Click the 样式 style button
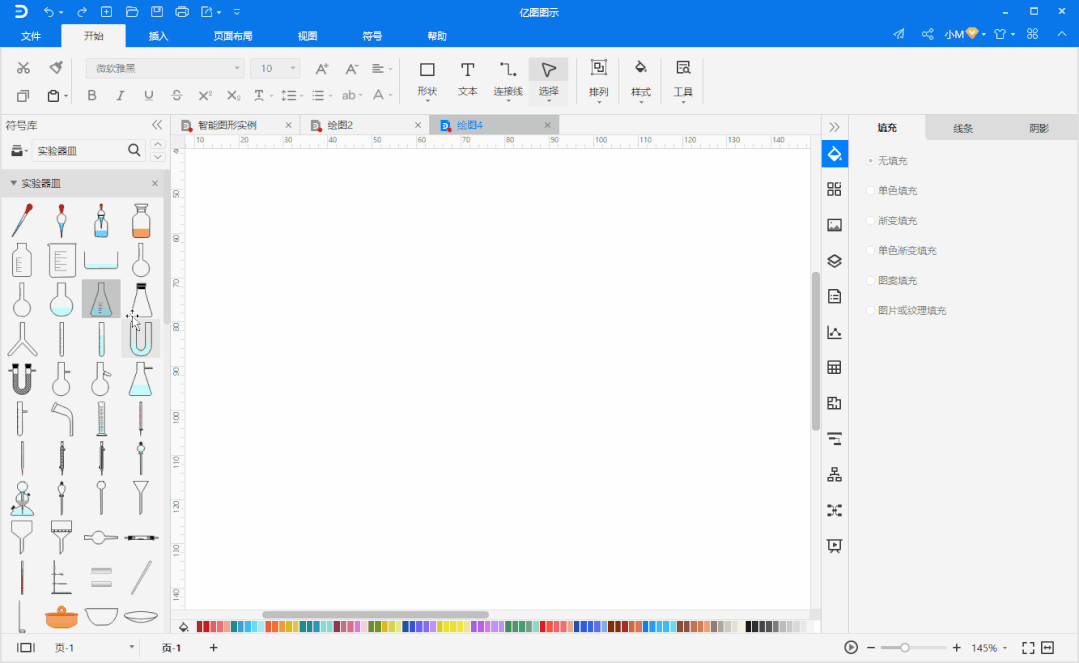The width and height of the screenshot is (1079, 663). tap(641, 81)
